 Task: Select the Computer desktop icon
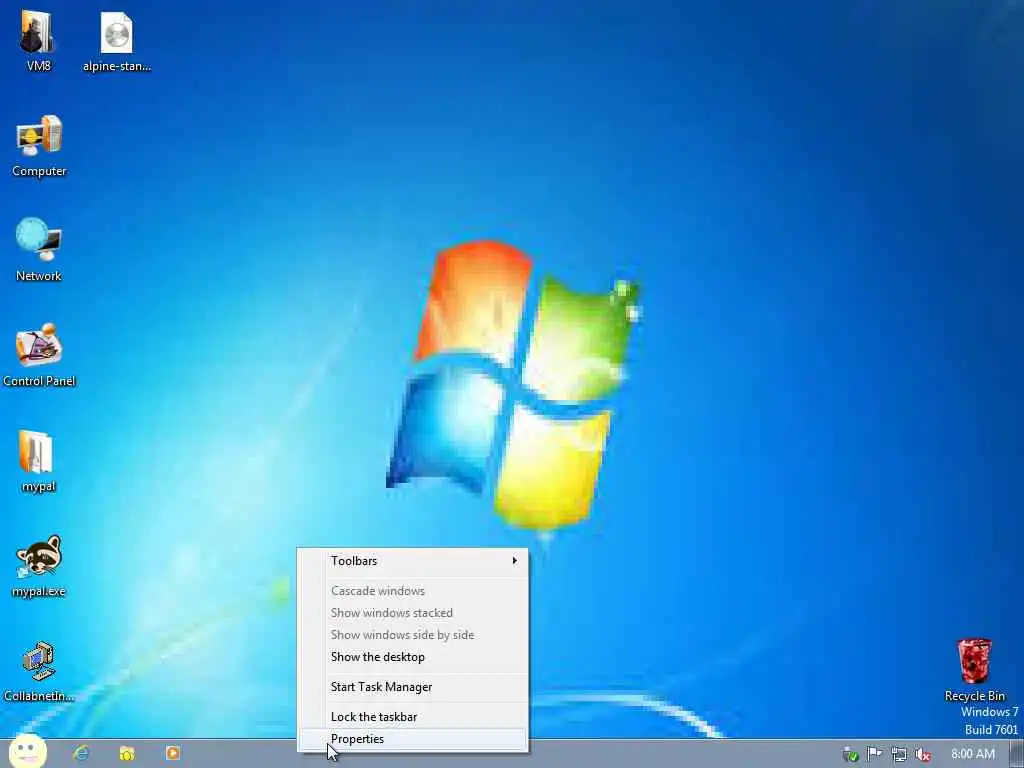point(39,146)
